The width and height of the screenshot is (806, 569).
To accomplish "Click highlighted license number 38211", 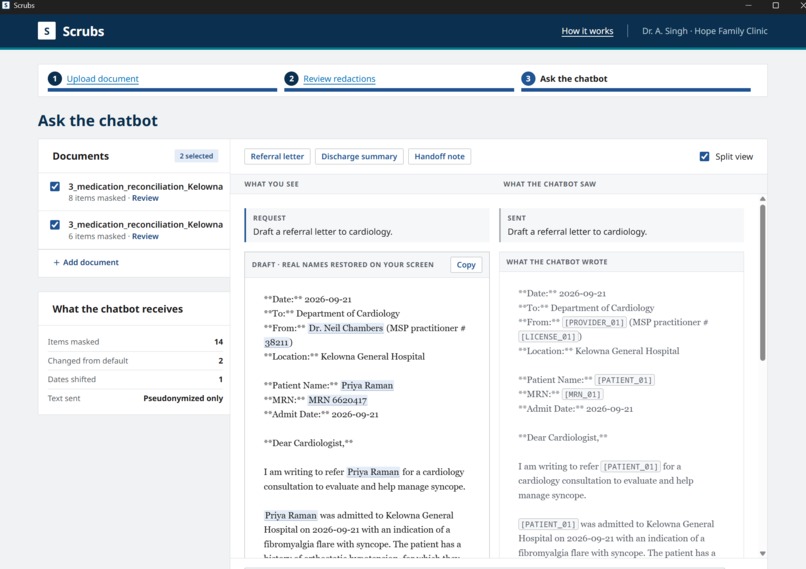I will 277,342.
